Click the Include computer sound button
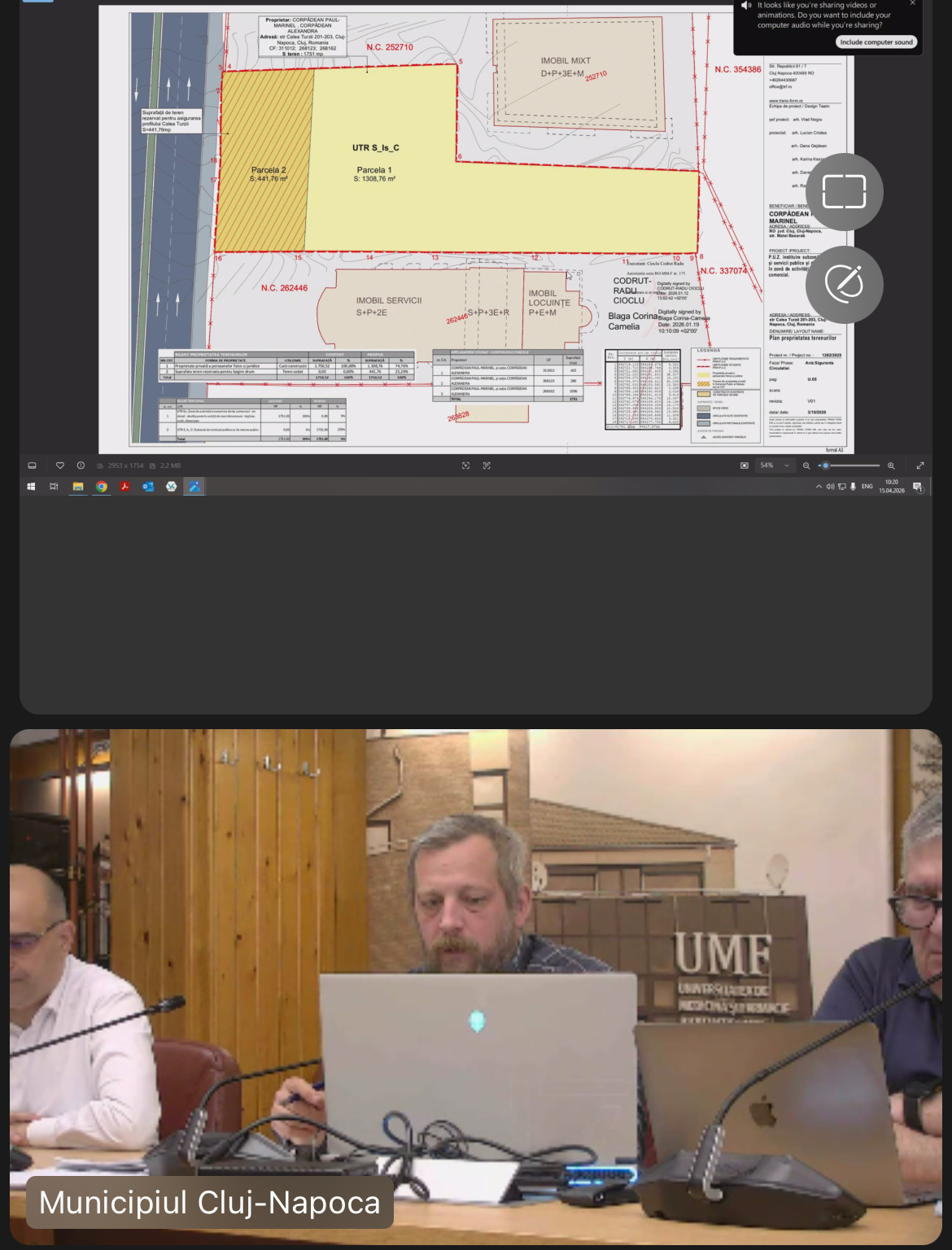 tap(876, 42)
